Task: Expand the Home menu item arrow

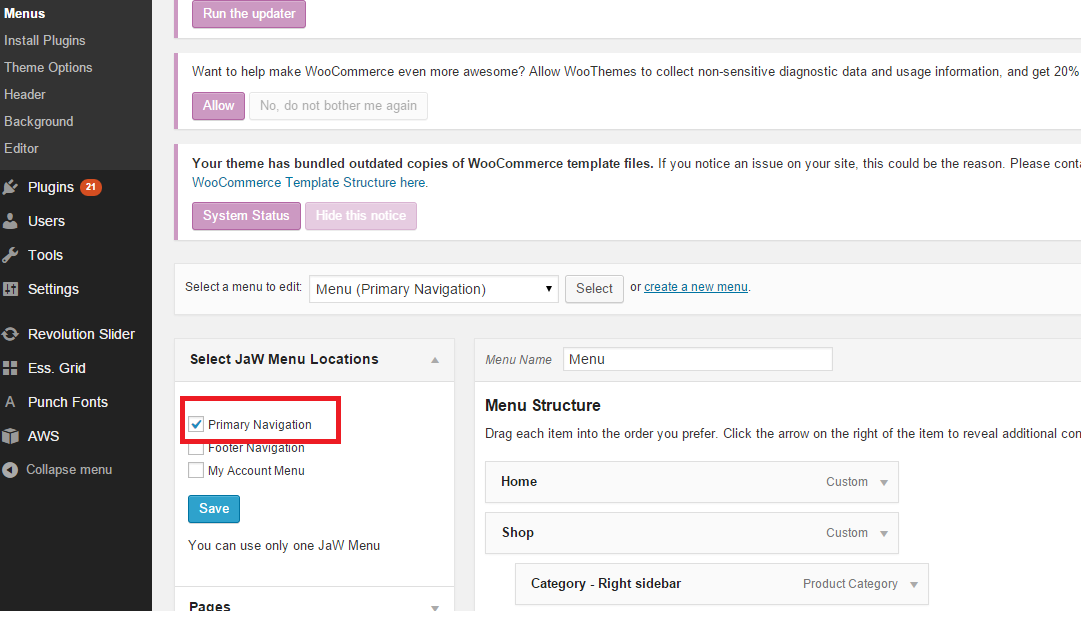Action: (883, 482)
